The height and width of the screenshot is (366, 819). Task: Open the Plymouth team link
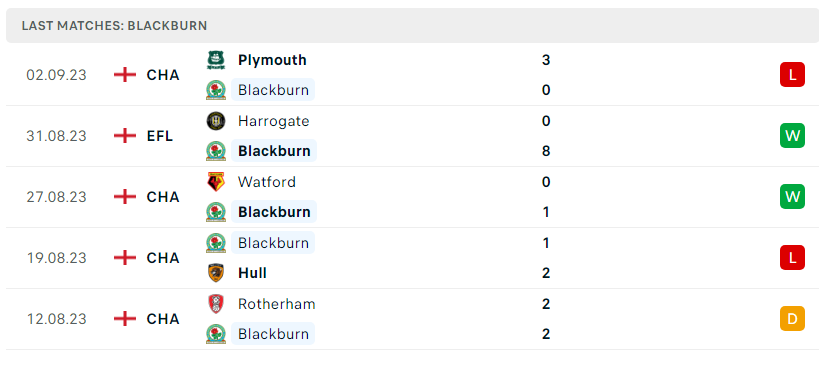point(272,60)
